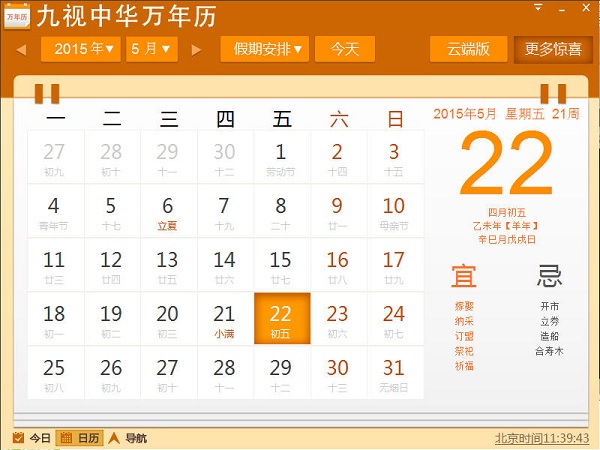Select greyed April 28 初十 cell
Screen dimensions: 600x450
coord(112,157)
